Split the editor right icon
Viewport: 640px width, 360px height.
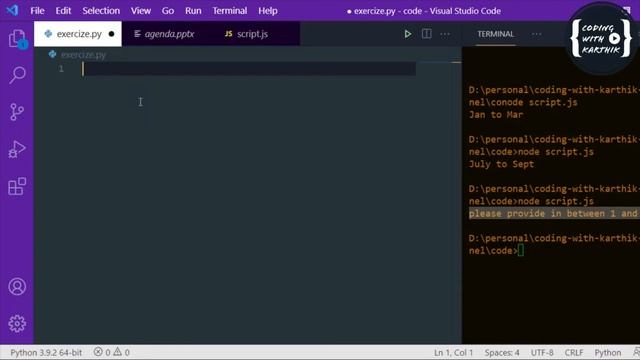coord(427,34)
